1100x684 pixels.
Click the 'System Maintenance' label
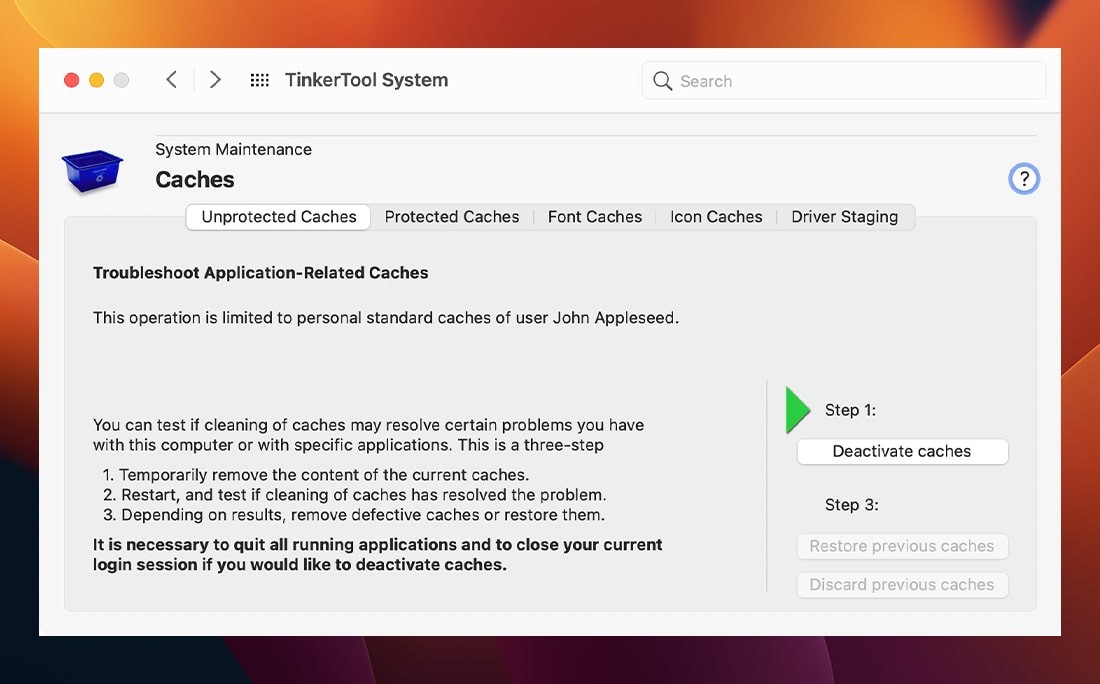pos(234,149)
